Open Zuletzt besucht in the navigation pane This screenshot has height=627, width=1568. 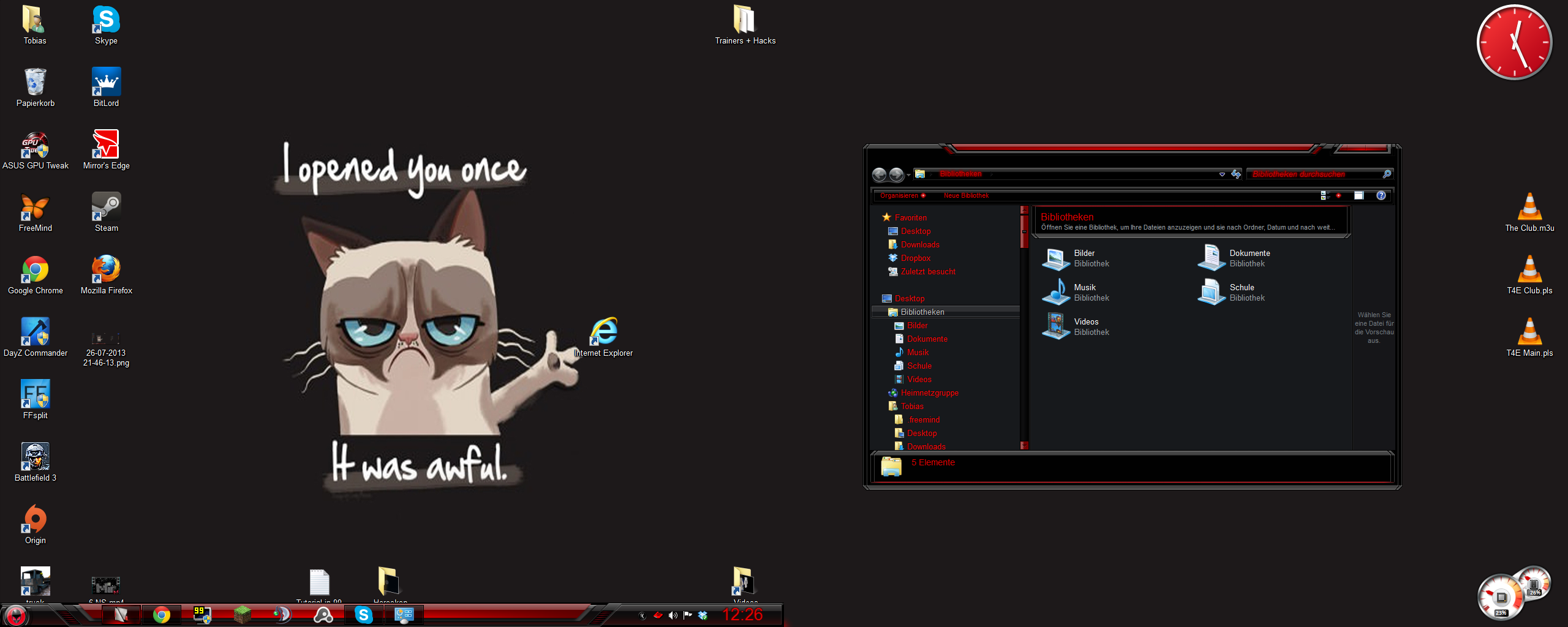point(922,271)
